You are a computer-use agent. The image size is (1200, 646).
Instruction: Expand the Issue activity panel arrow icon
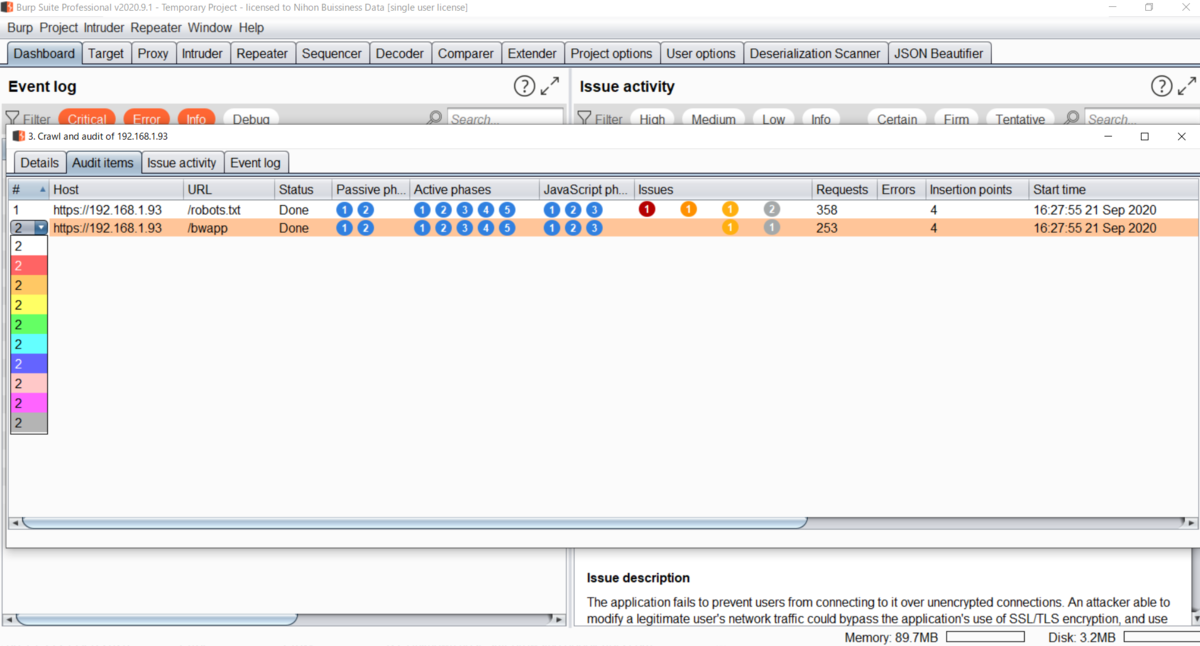(1187, 86)
